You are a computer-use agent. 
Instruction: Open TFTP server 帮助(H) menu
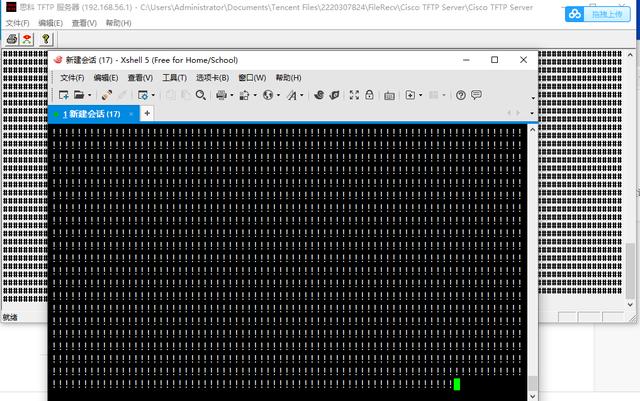[x=118, y=23]
